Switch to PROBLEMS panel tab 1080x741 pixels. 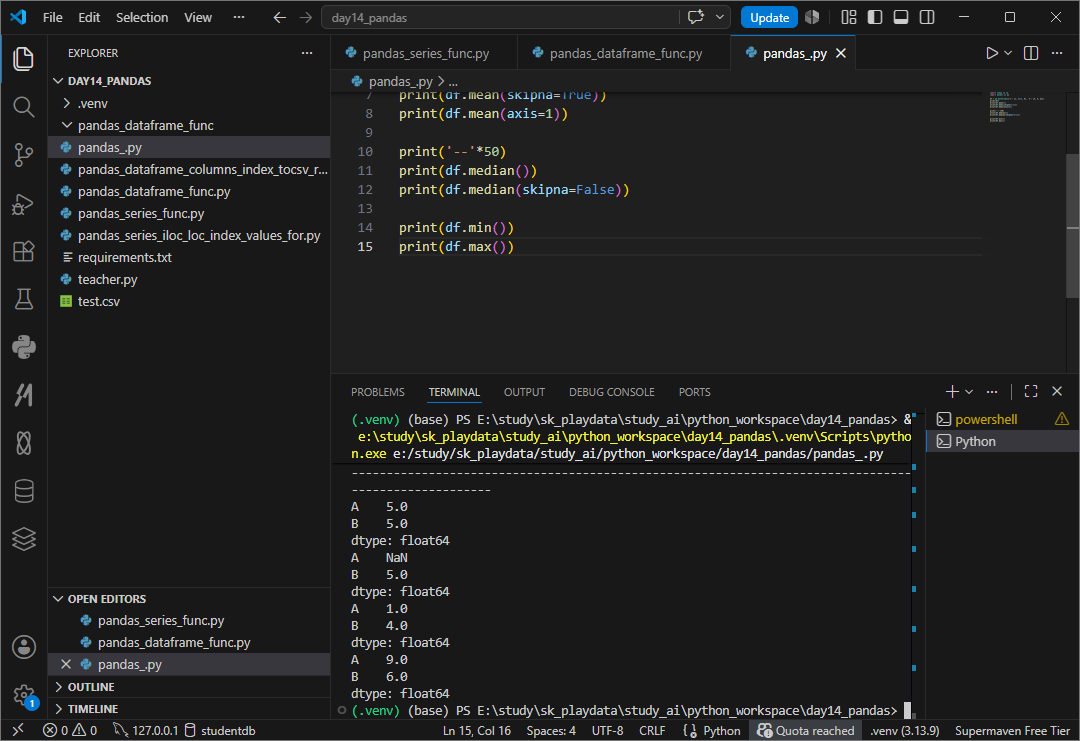pos(377,392)
